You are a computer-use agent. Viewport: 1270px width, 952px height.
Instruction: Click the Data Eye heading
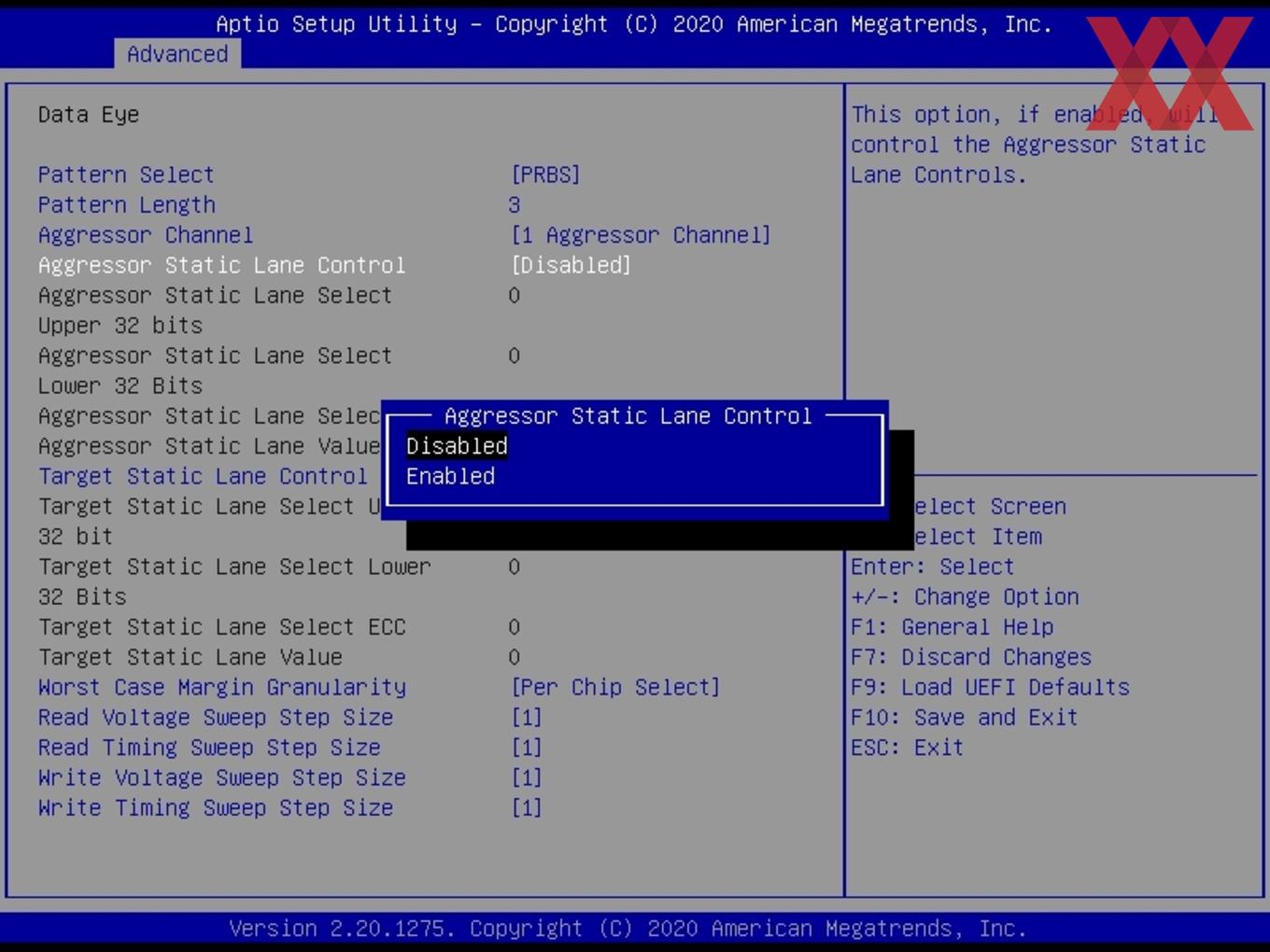pyautogui.click(x=89, y=115)
